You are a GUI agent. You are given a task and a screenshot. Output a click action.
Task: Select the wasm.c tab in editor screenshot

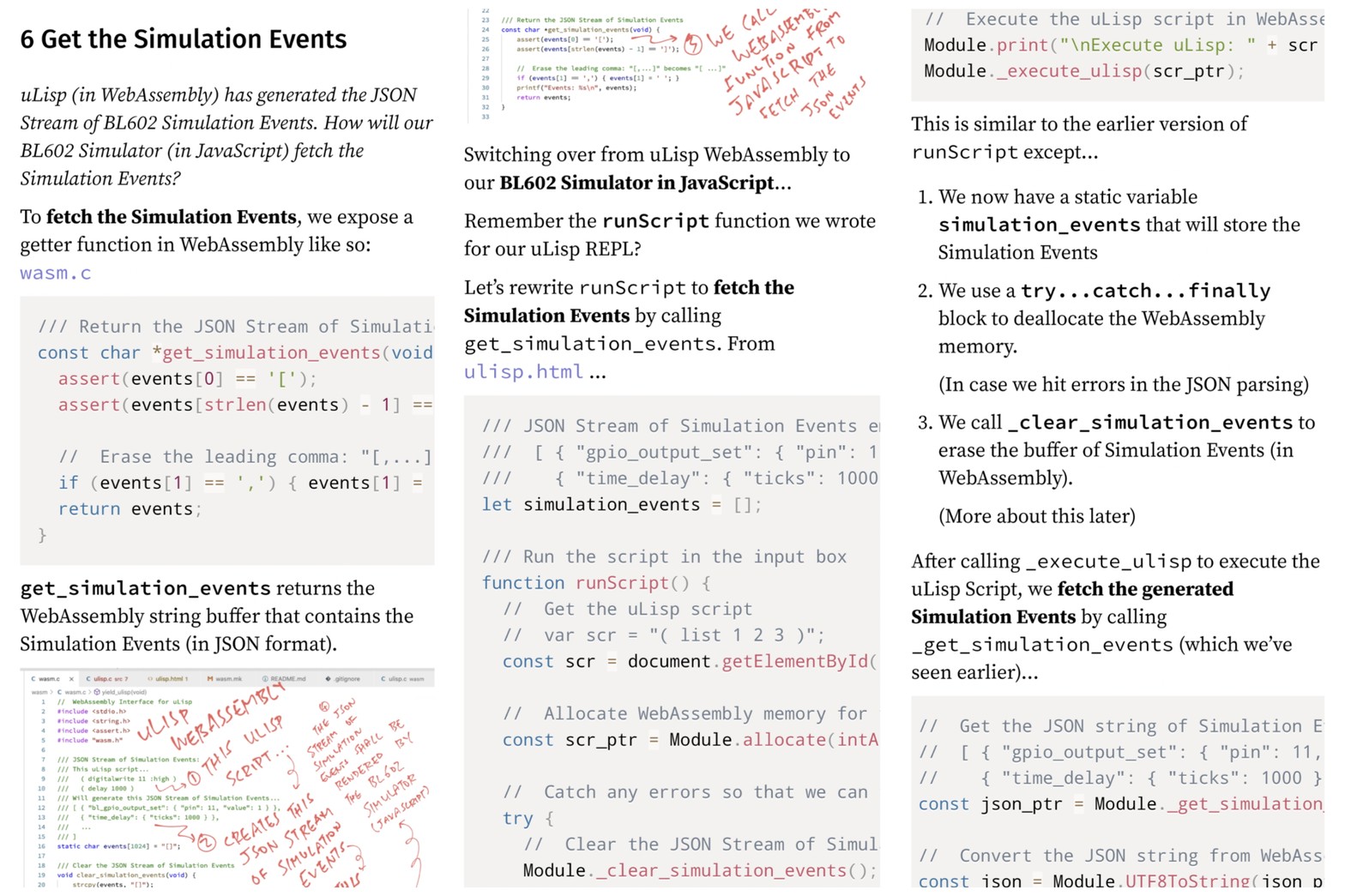coord(48,679)
